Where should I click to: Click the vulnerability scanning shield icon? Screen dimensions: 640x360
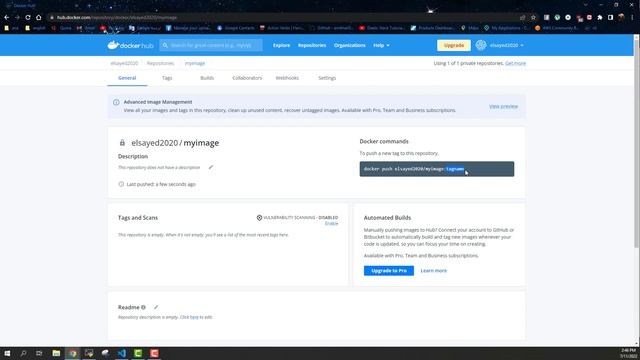click(259, 218)
